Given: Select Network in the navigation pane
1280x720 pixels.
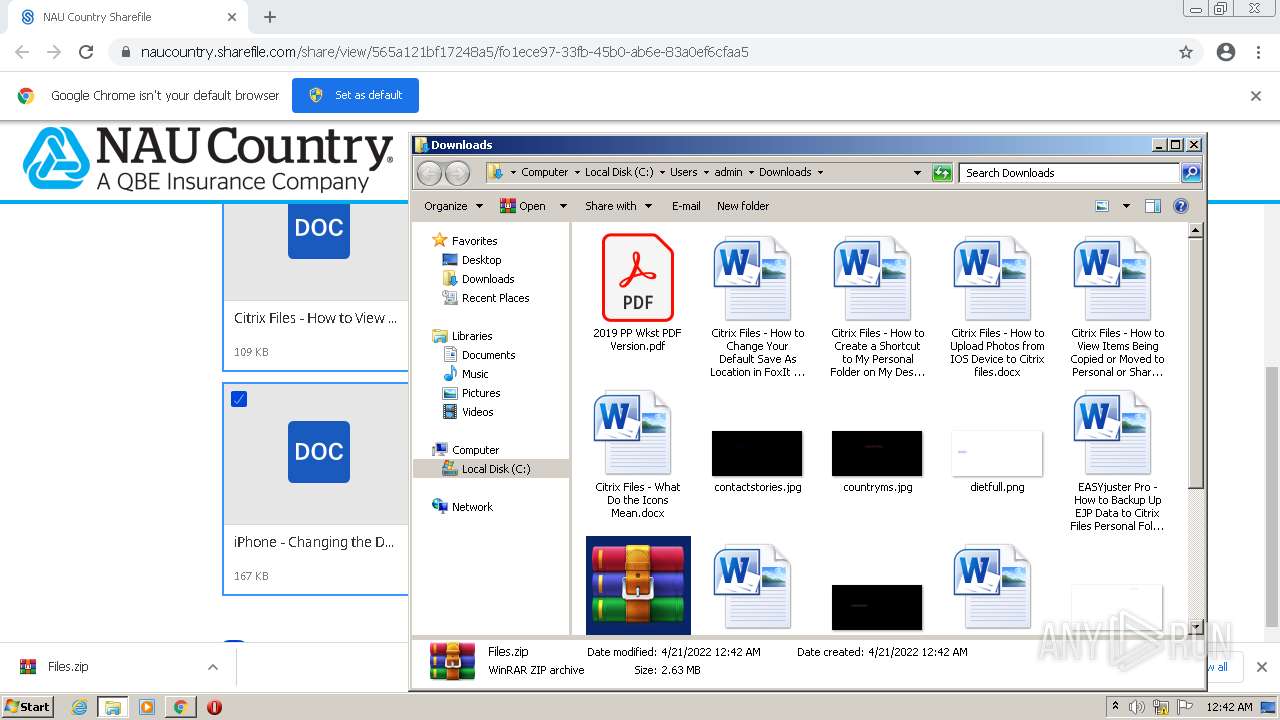Looking at the screenshot, I should pyautogui.click(x=472, y=507).
